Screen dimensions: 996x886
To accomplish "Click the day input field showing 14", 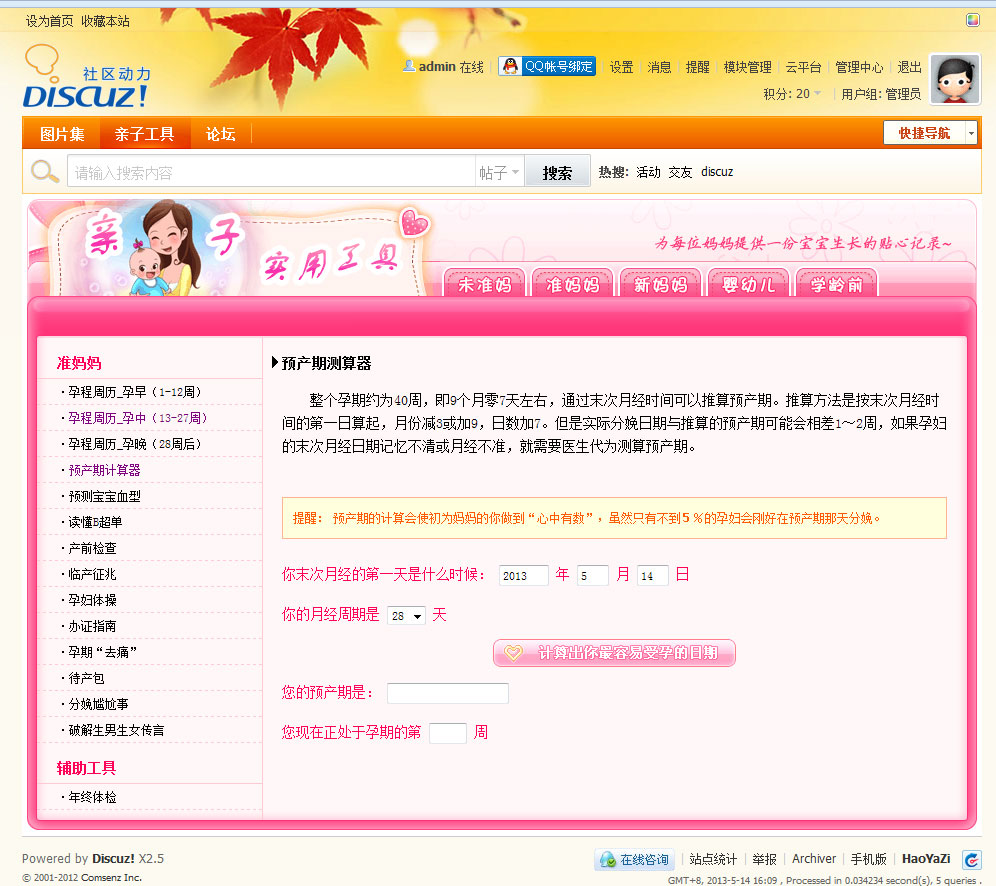I will point(652,575).
